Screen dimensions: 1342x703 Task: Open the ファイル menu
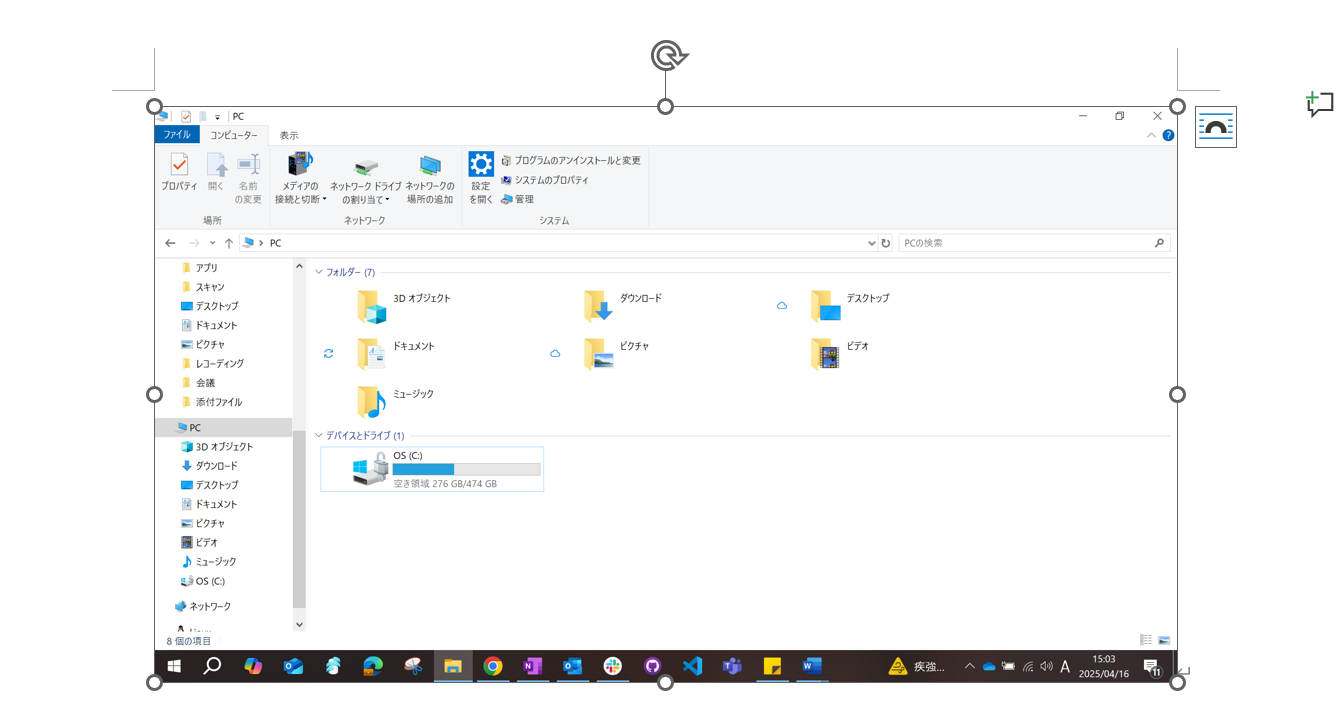[x=177, y=134]
